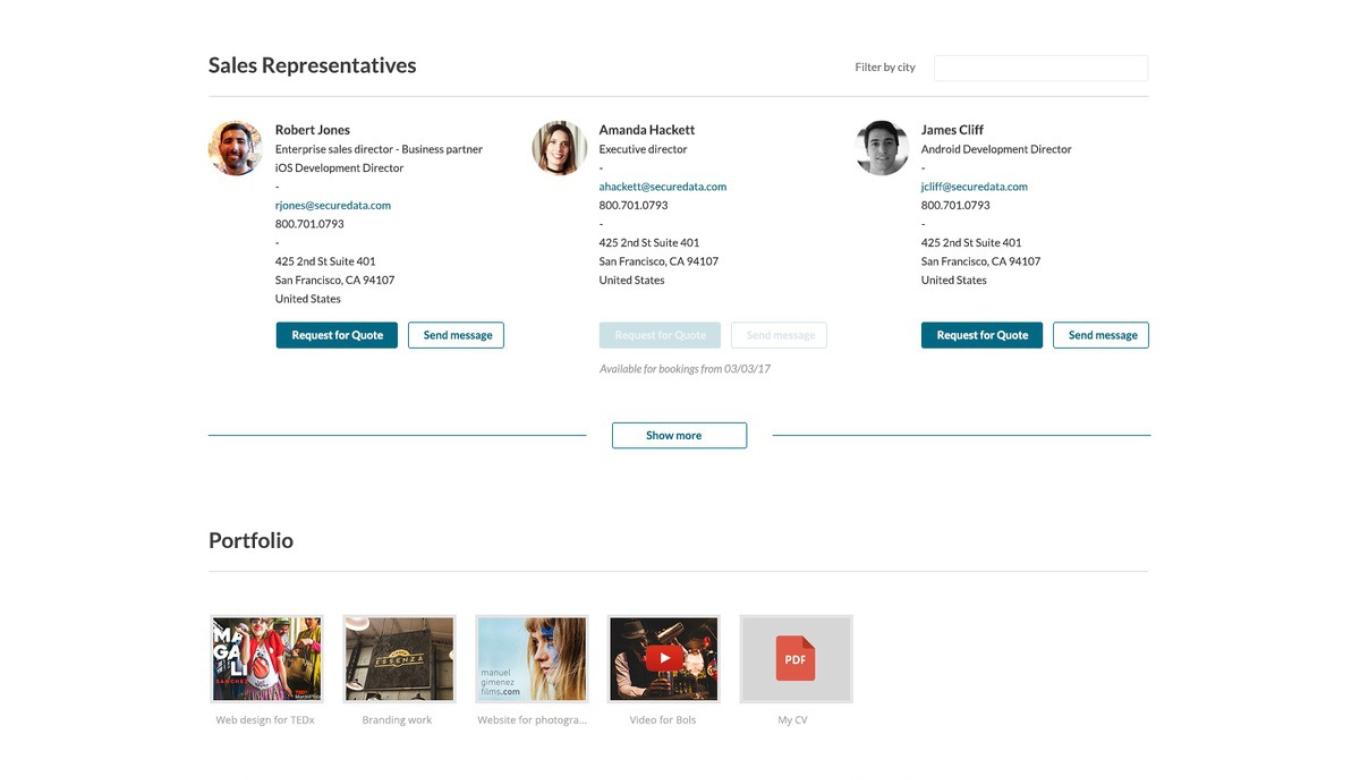
Task: Click Amanda Hackett's disabled Send message
Action: tap(779, 335)
